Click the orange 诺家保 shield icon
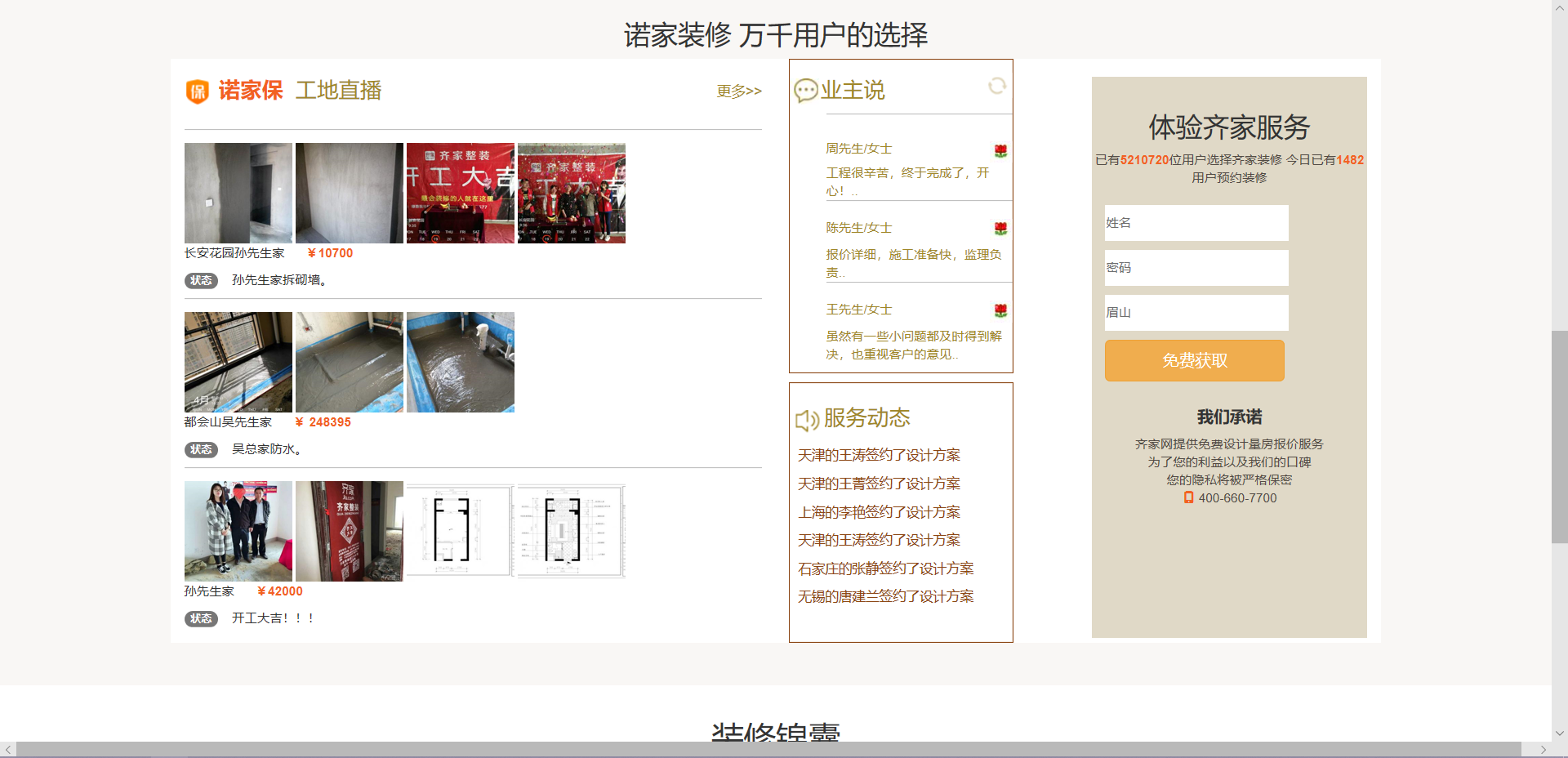This screenshot has height=758, width=1568. 198,91
